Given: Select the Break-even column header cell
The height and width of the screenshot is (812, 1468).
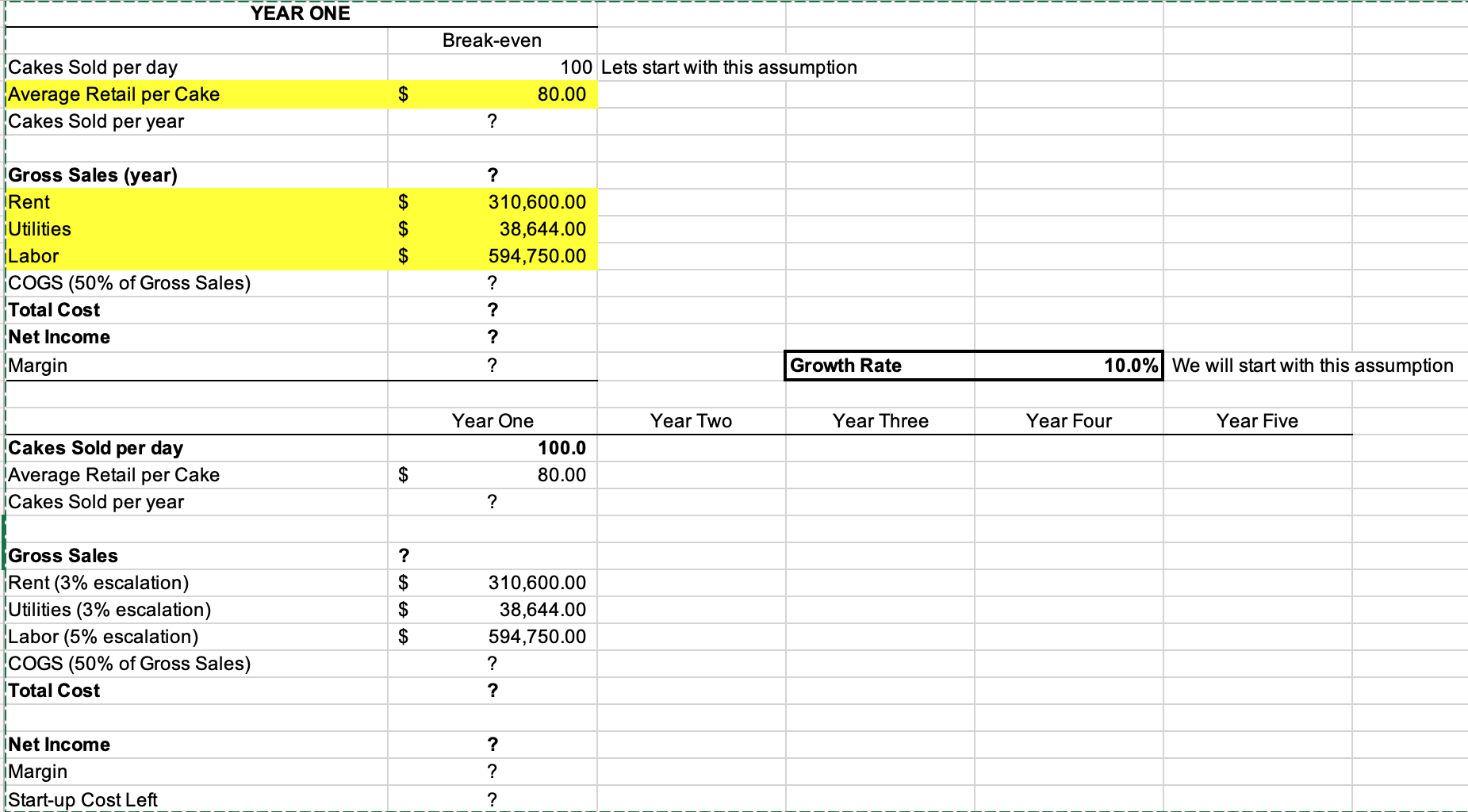Looking at the screenshot, I should [492, 40].
